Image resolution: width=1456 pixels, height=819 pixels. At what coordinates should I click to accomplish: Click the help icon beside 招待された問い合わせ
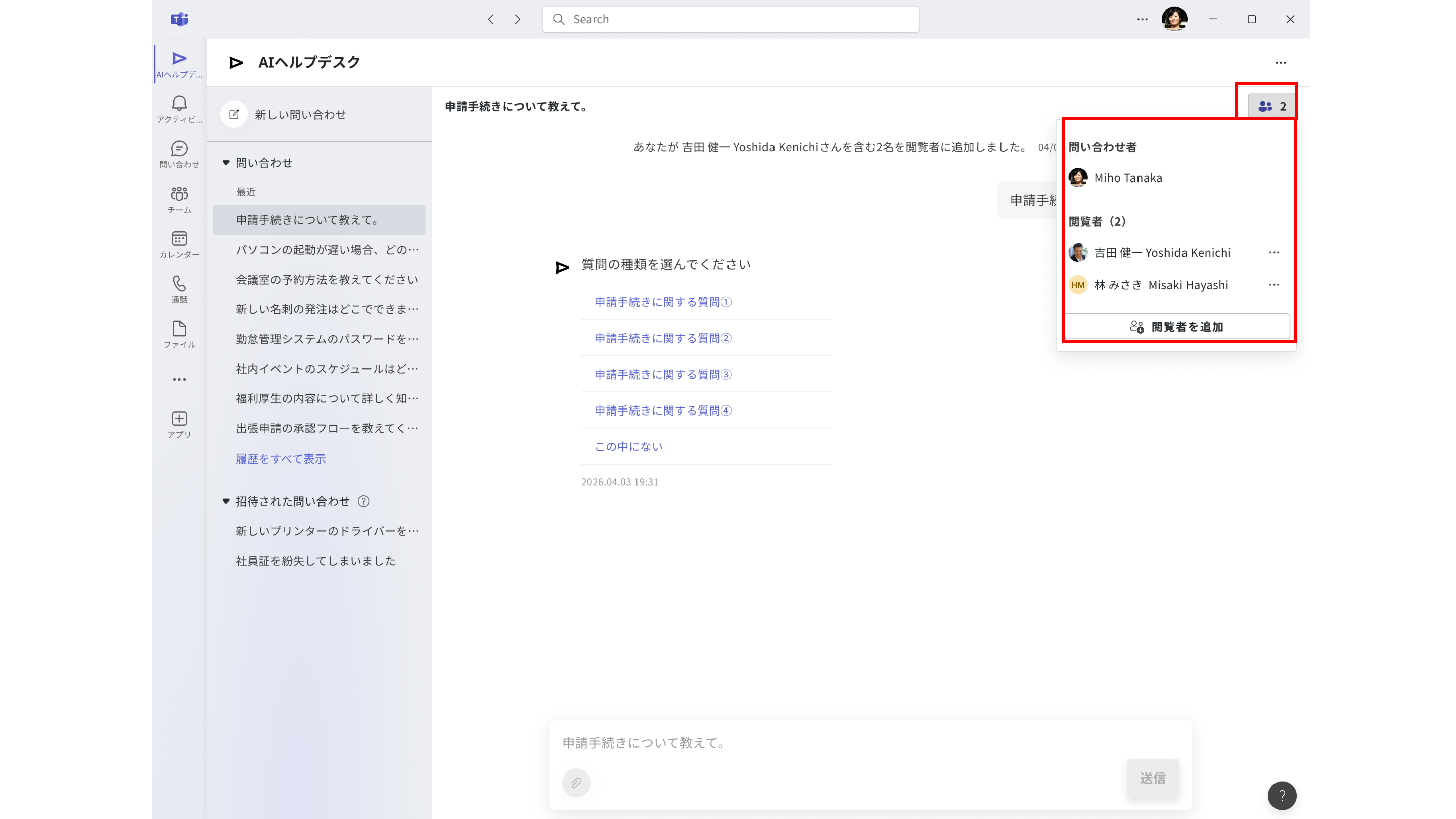pyautogui.click(x=363, y=502)
